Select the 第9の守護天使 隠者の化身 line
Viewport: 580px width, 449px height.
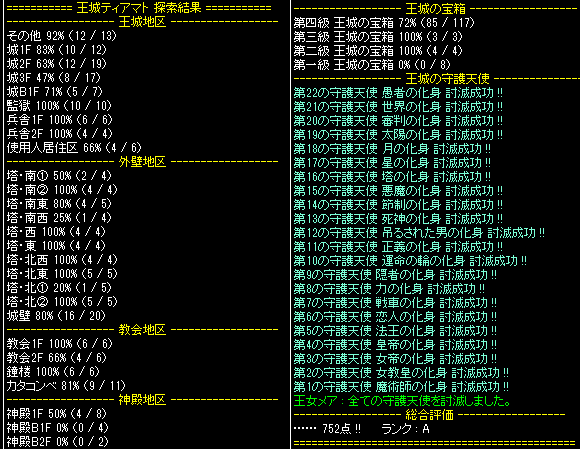coord(395,275)
